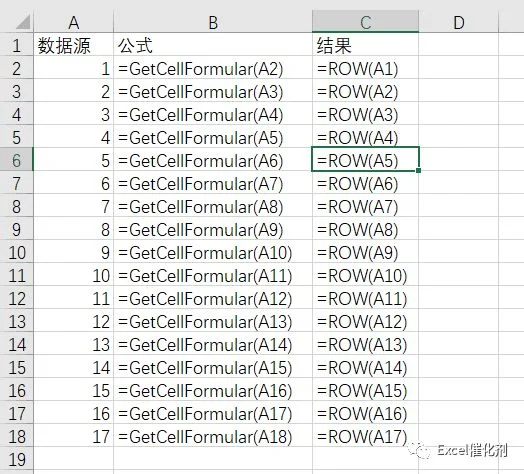Select column D header
The width and height of the screenshot is (524, 474).
458,22
